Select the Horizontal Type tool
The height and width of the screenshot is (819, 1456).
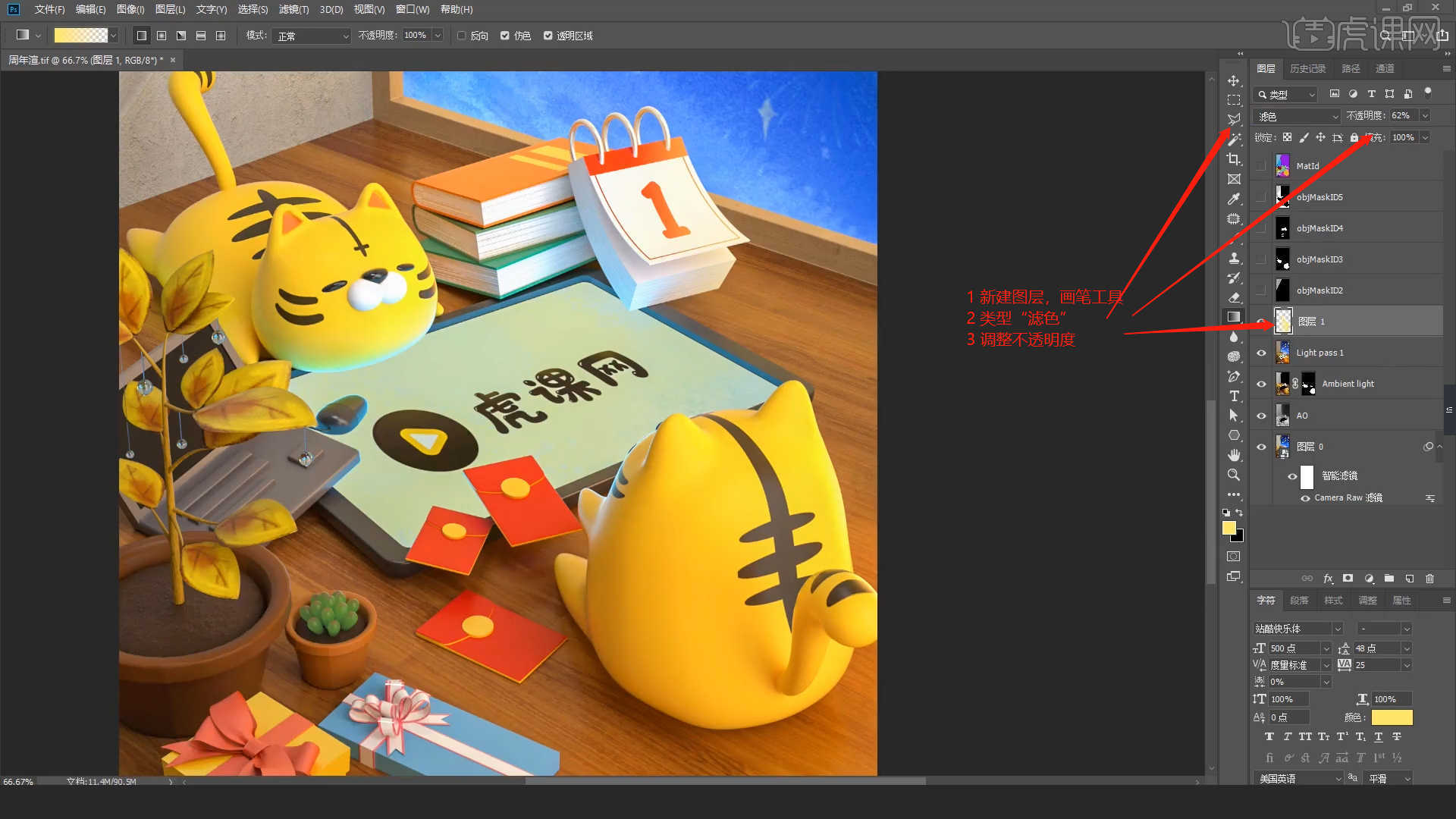1234,396
